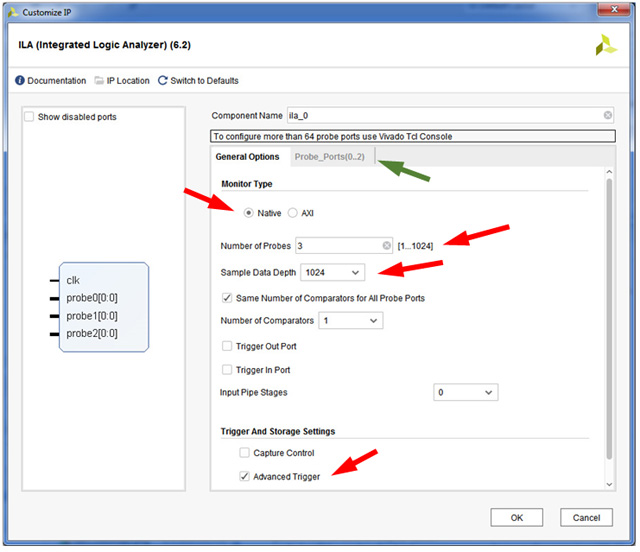This screenshot has width=640, height=552.
Task: Select the General Options tab
Action: click(248, 157)
